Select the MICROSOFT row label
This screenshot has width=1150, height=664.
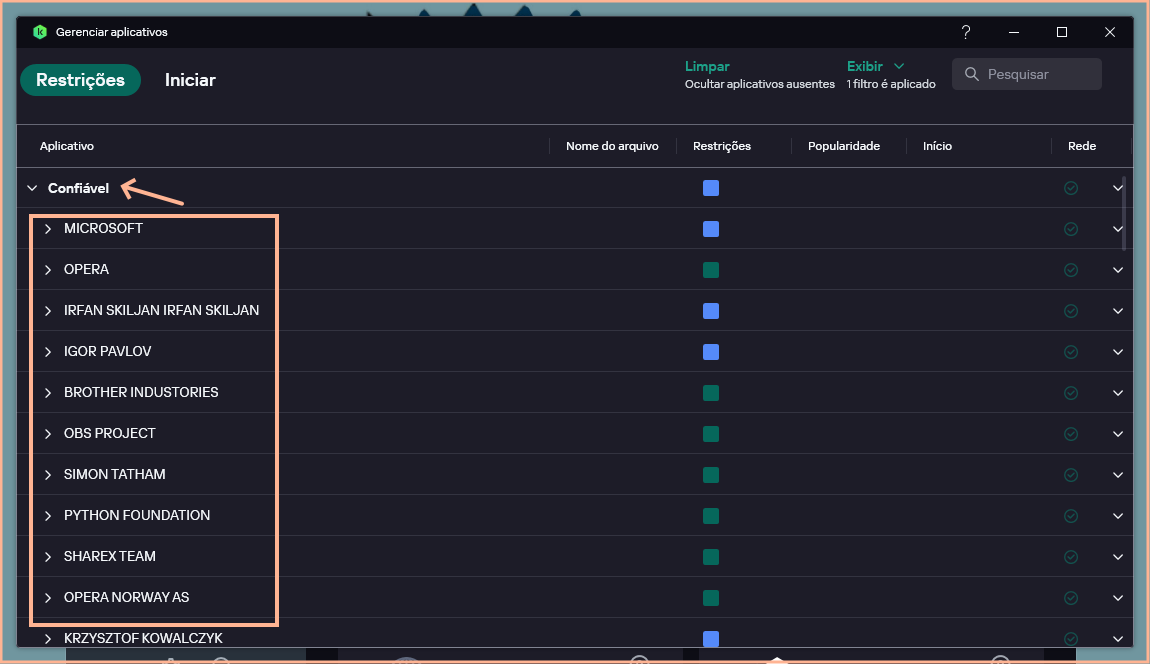103,228
